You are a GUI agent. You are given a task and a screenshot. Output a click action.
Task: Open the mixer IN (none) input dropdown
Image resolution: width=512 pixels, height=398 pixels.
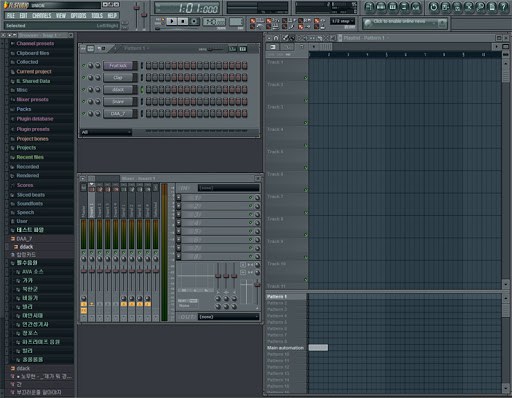(228, 188)
